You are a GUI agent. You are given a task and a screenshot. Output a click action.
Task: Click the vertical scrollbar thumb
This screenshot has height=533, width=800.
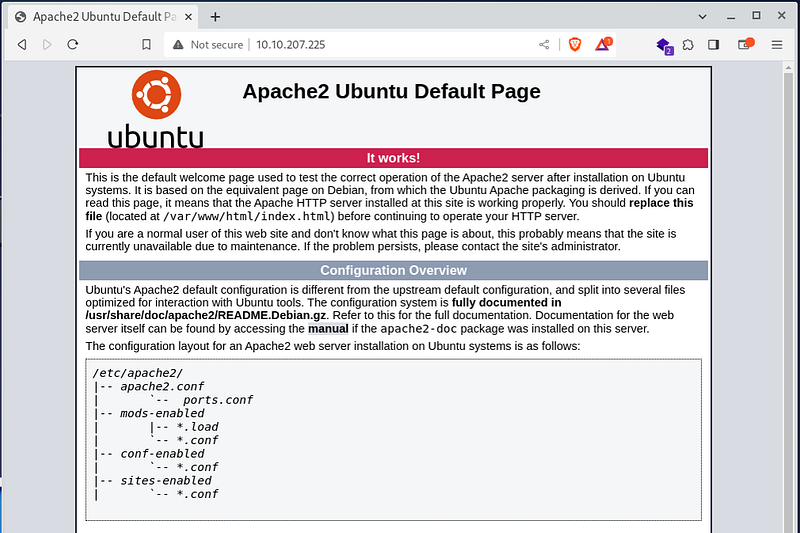[x=788, y=301]
